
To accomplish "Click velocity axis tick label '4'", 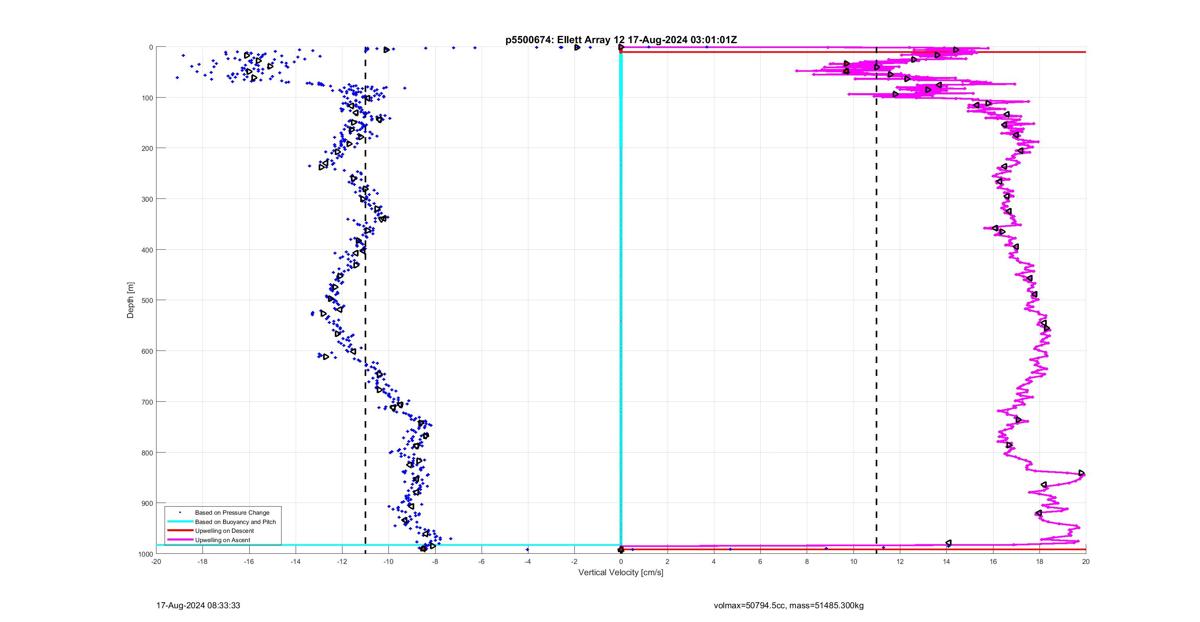I will pyautogui.click(x=714, y=562).
